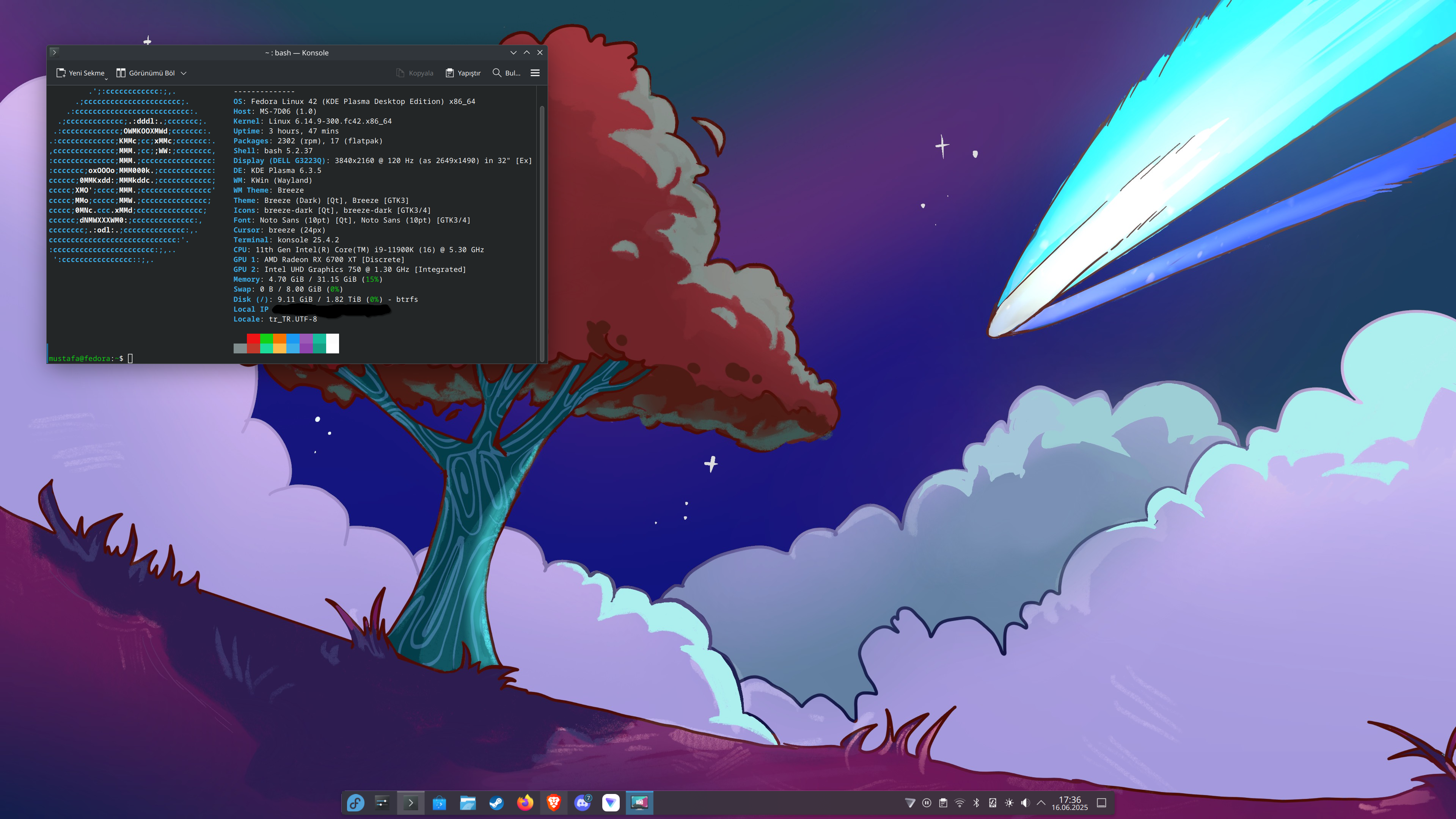Click the Yapıştır paste button
Image resolution: width=1456 pixels, height=819 pixels.
click(463, 73)
